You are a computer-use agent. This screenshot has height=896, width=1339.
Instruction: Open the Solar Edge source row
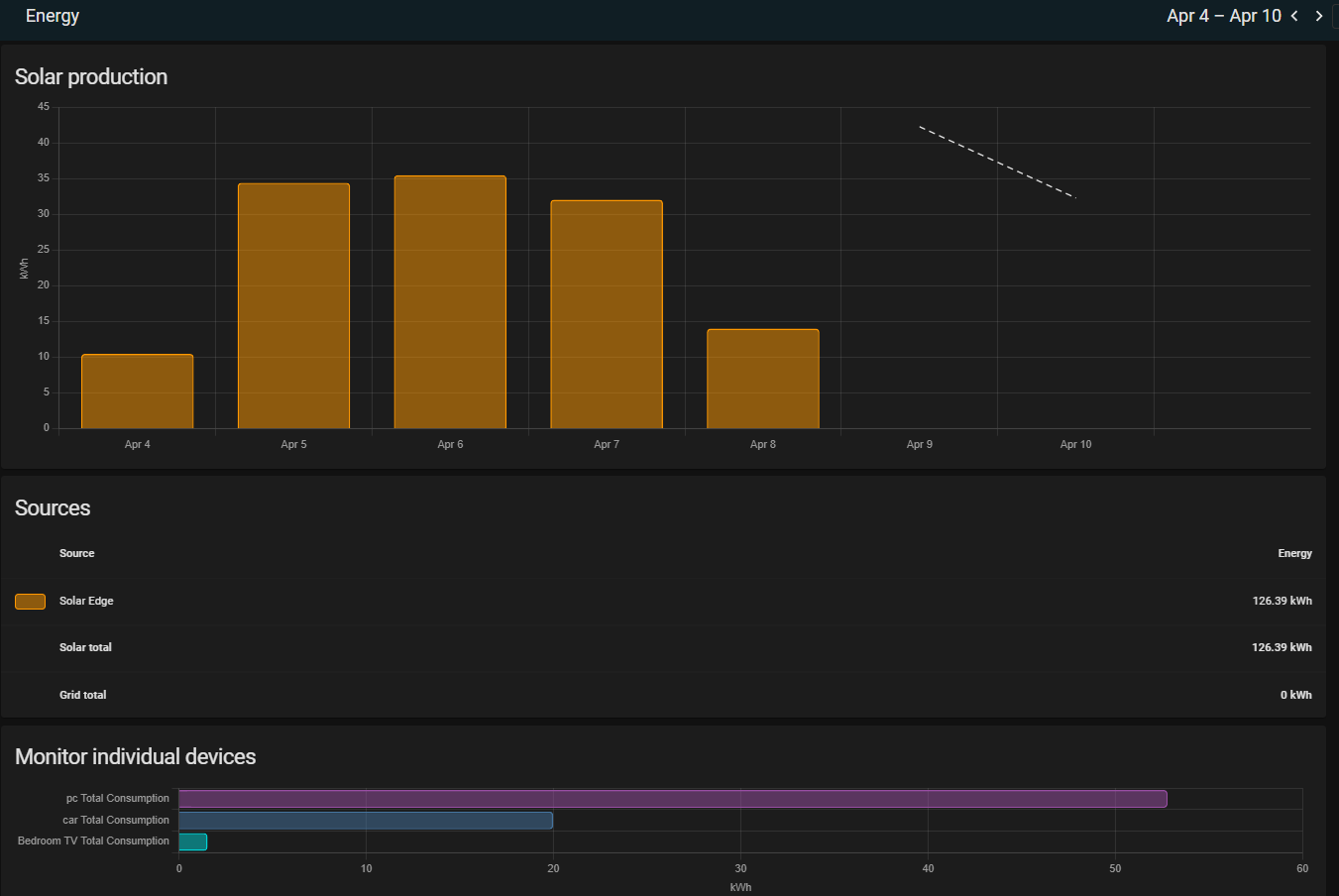click(x=663, y=602)
